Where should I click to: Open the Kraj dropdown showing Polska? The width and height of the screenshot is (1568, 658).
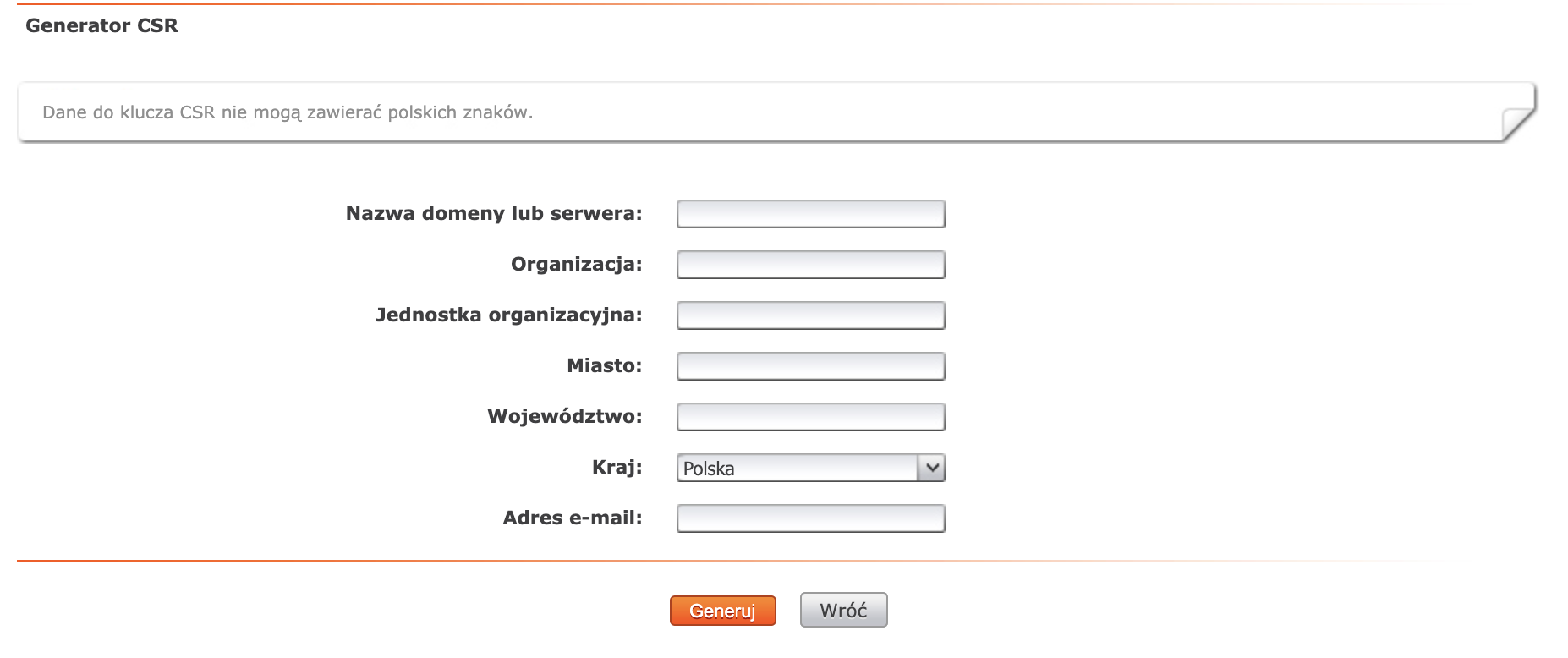797,468
